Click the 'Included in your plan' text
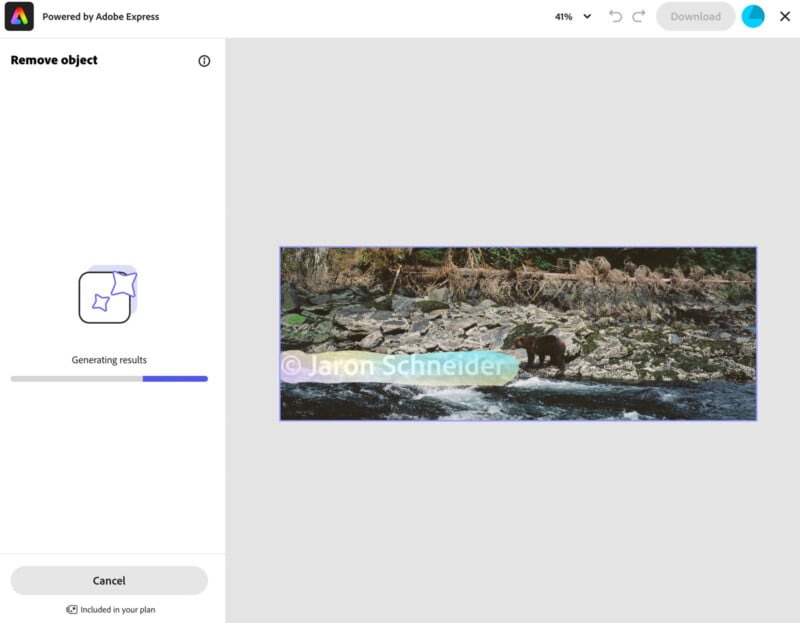The height and width of the screenshot is (623, 800). (117, 609)
